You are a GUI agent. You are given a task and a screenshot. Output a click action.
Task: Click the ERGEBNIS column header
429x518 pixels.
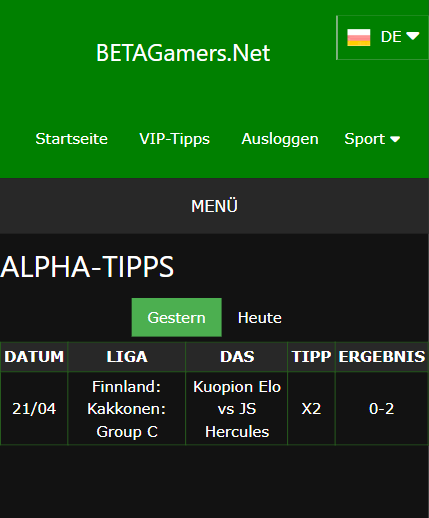pos(382,357)
